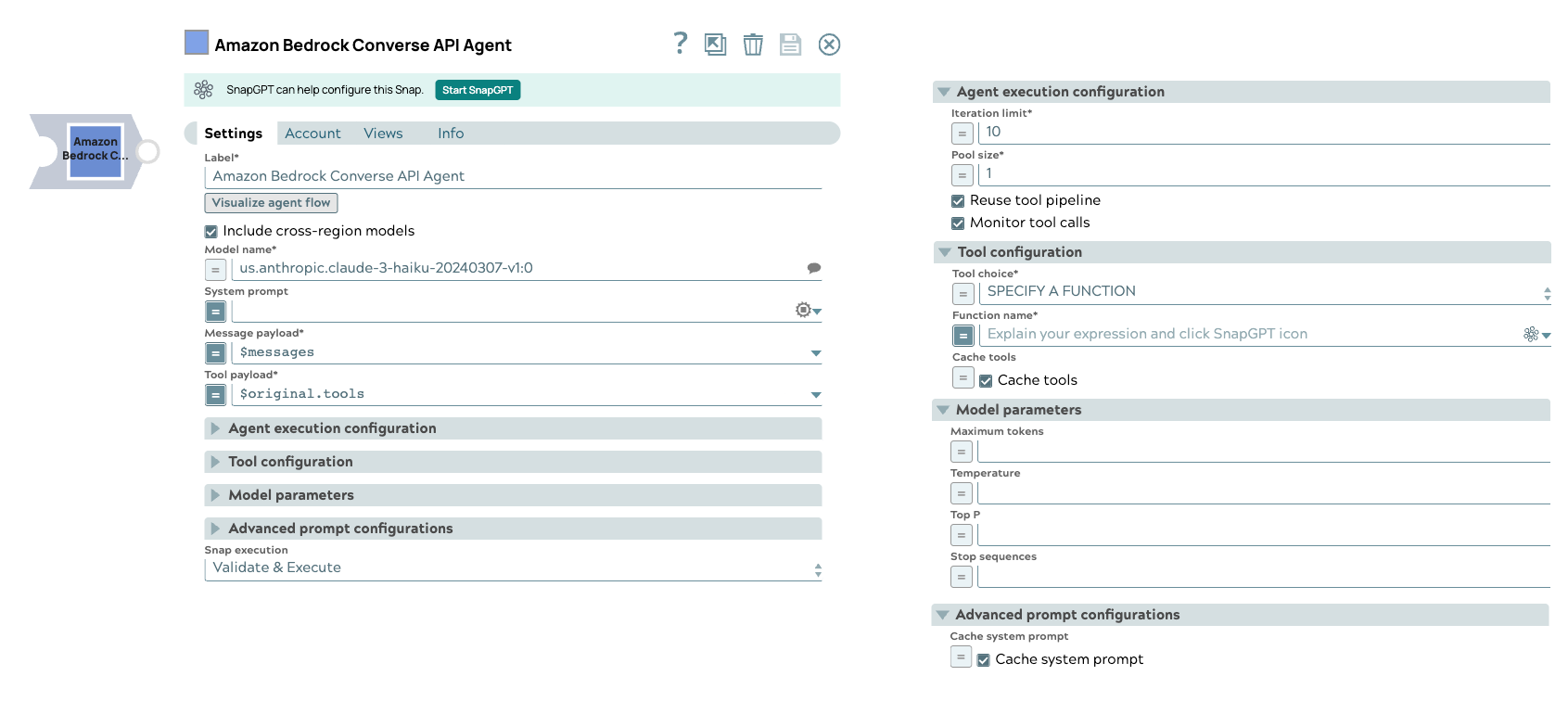Click the export/expand icon in the header
1568x714 pixels.
tap(715, 44)
